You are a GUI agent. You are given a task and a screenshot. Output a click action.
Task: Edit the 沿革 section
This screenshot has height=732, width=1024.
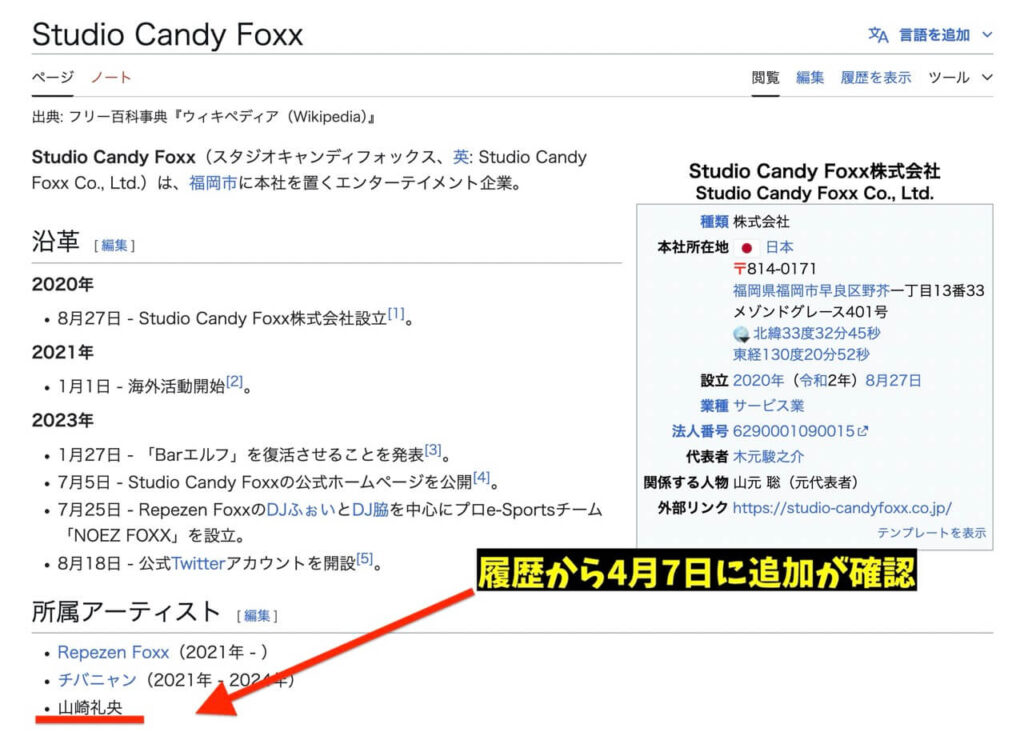[x=114, y=245]
